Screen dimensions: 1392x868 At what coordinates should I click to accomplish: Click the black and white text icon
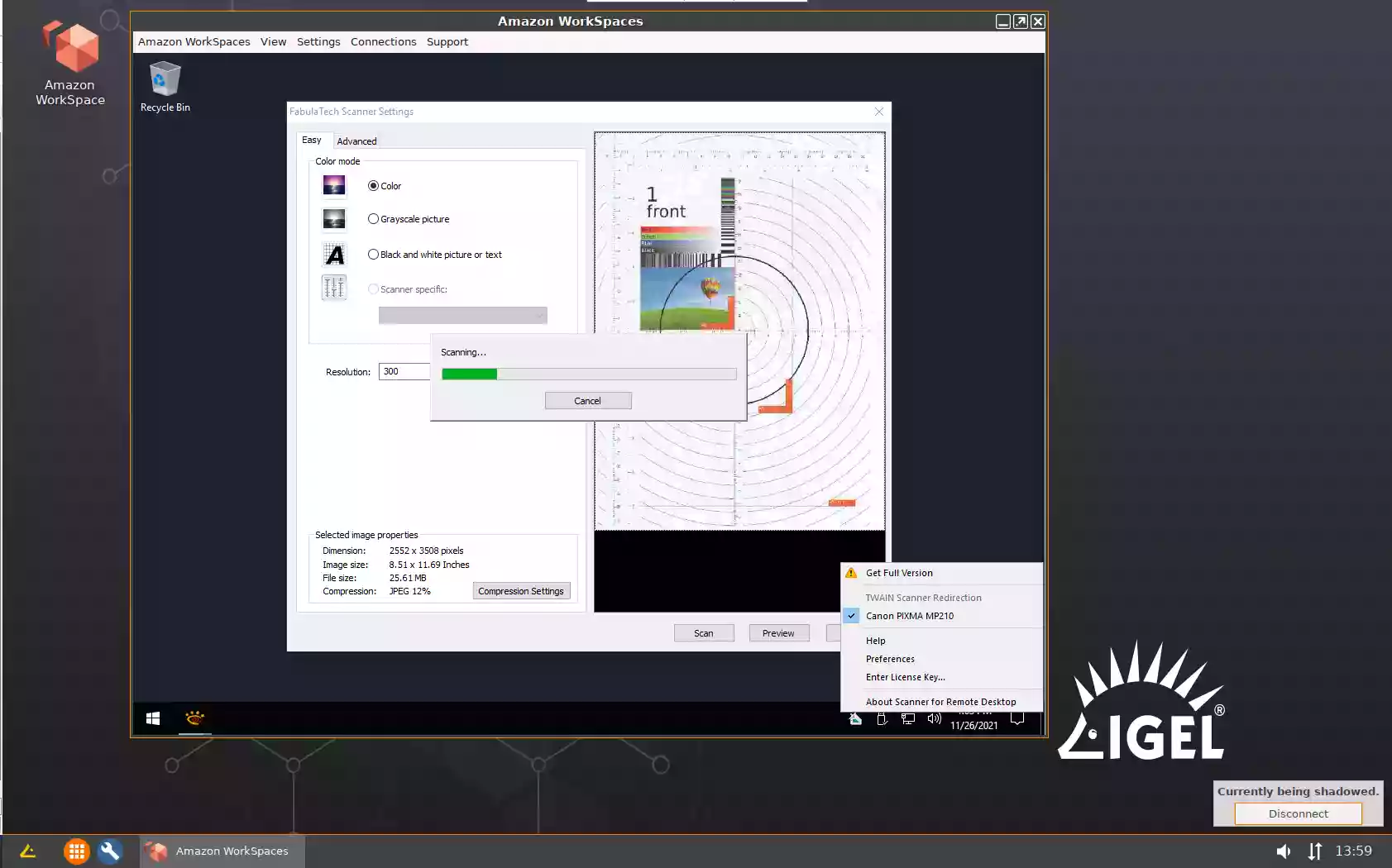coord(334,255)
